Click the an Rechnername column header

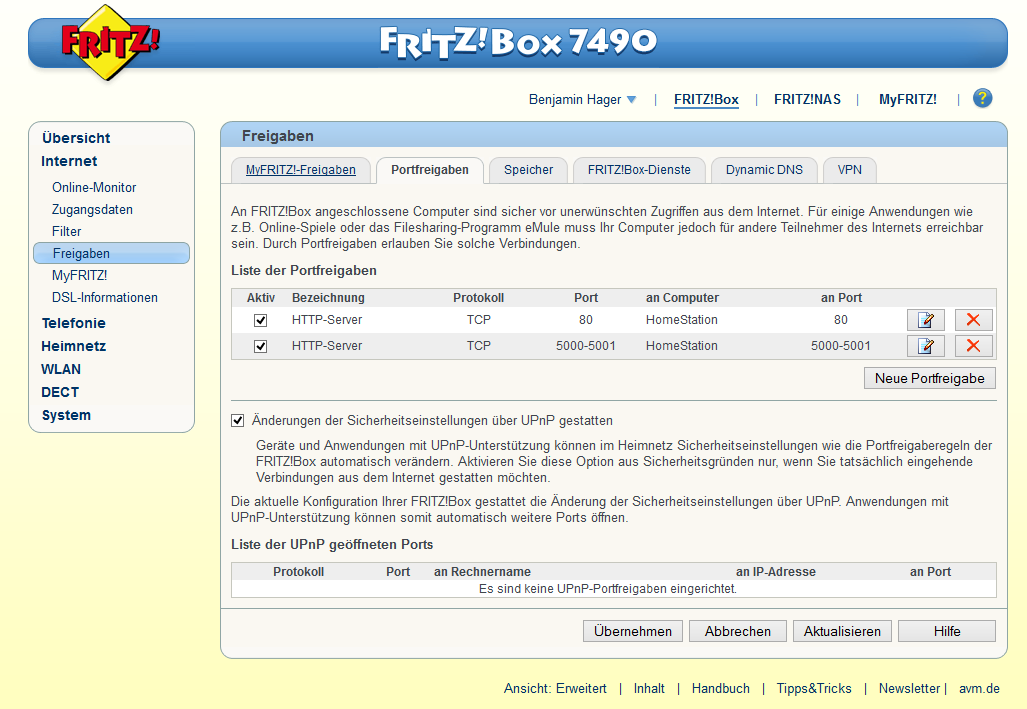click(482, 571)
